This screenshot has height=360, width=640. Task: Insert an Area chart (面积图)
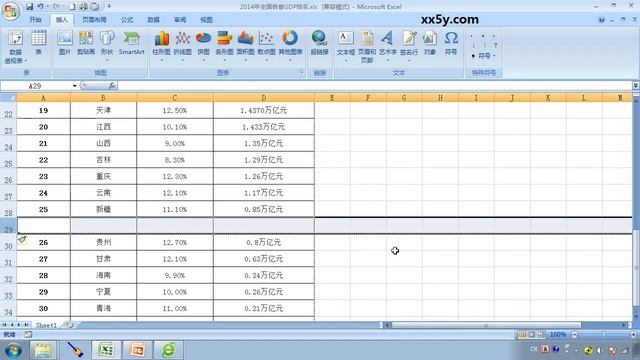click(245, 46)
